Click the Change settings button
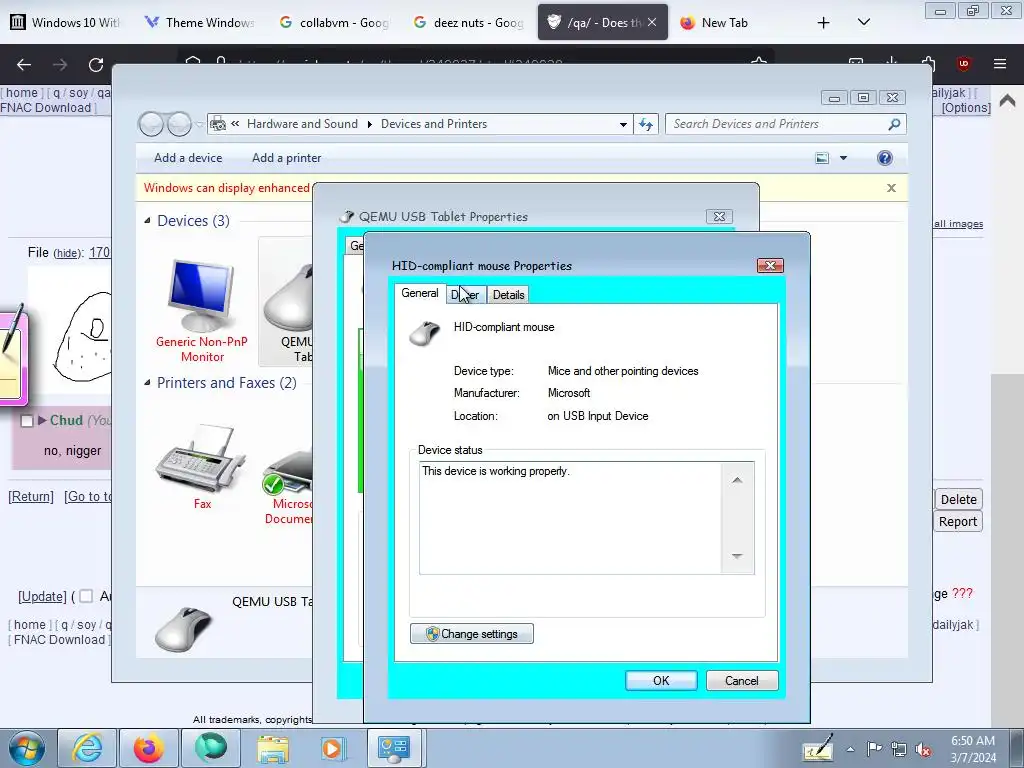The height and width of the screenshot is (768, 1024). click(472, 633)
